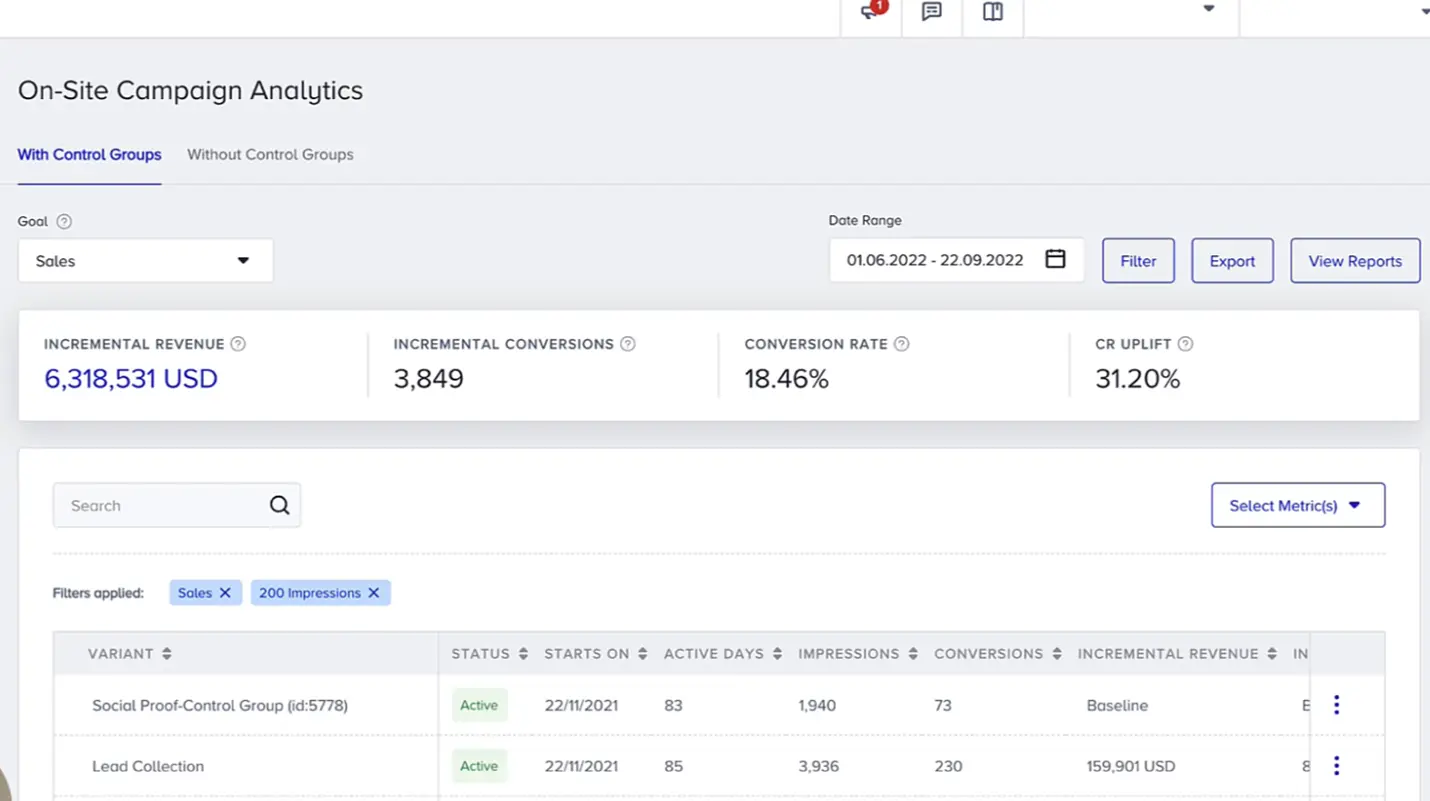
Task: Remove the 200 Impressions filter chip
Action: tap(373, 592)
